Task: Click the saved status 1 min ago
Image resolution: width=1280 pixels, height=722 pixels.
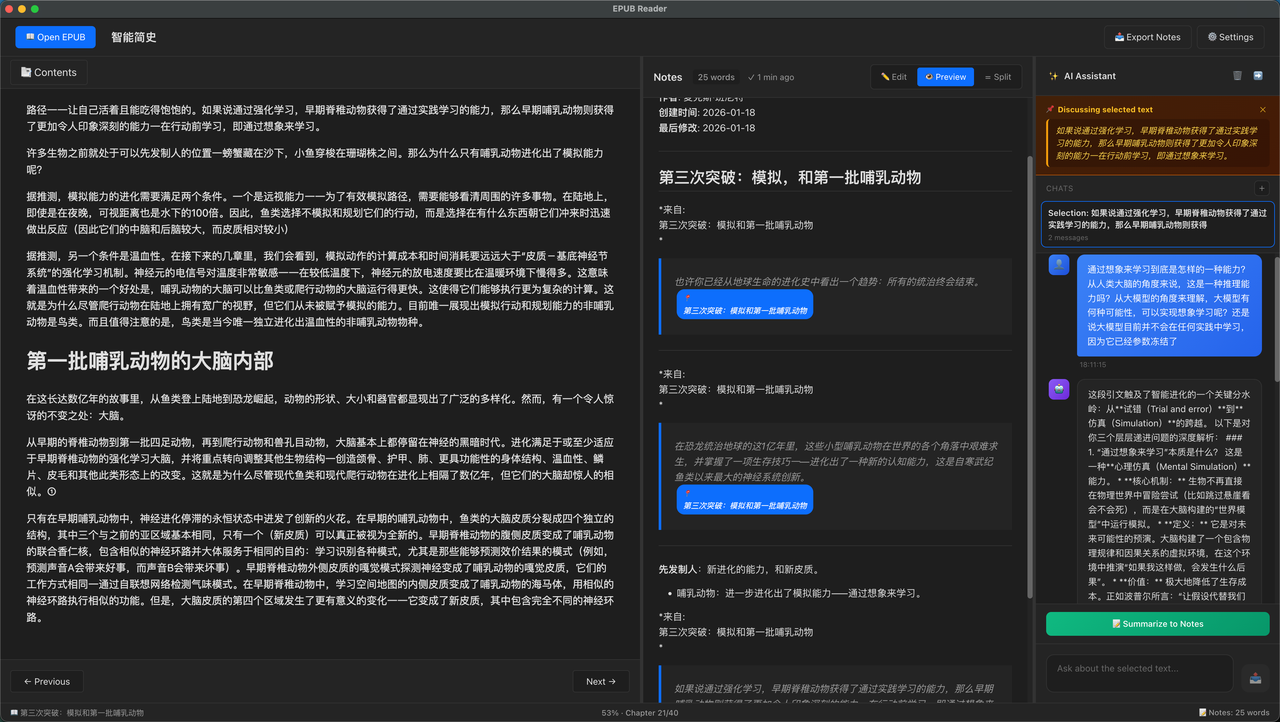Action: coord(771,77)
